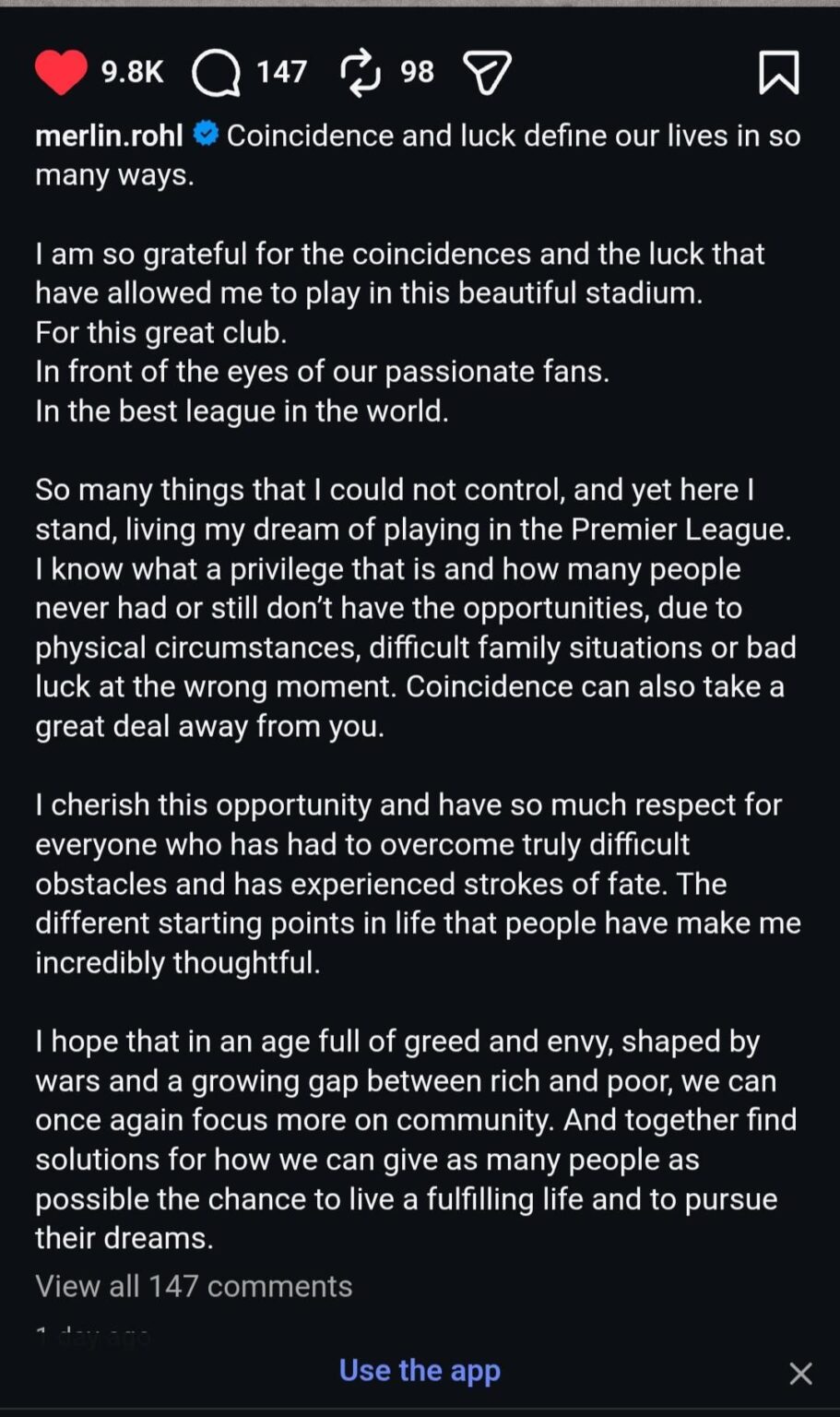
Task: Save the post with the bookmark icon
Action: [778, 72]
